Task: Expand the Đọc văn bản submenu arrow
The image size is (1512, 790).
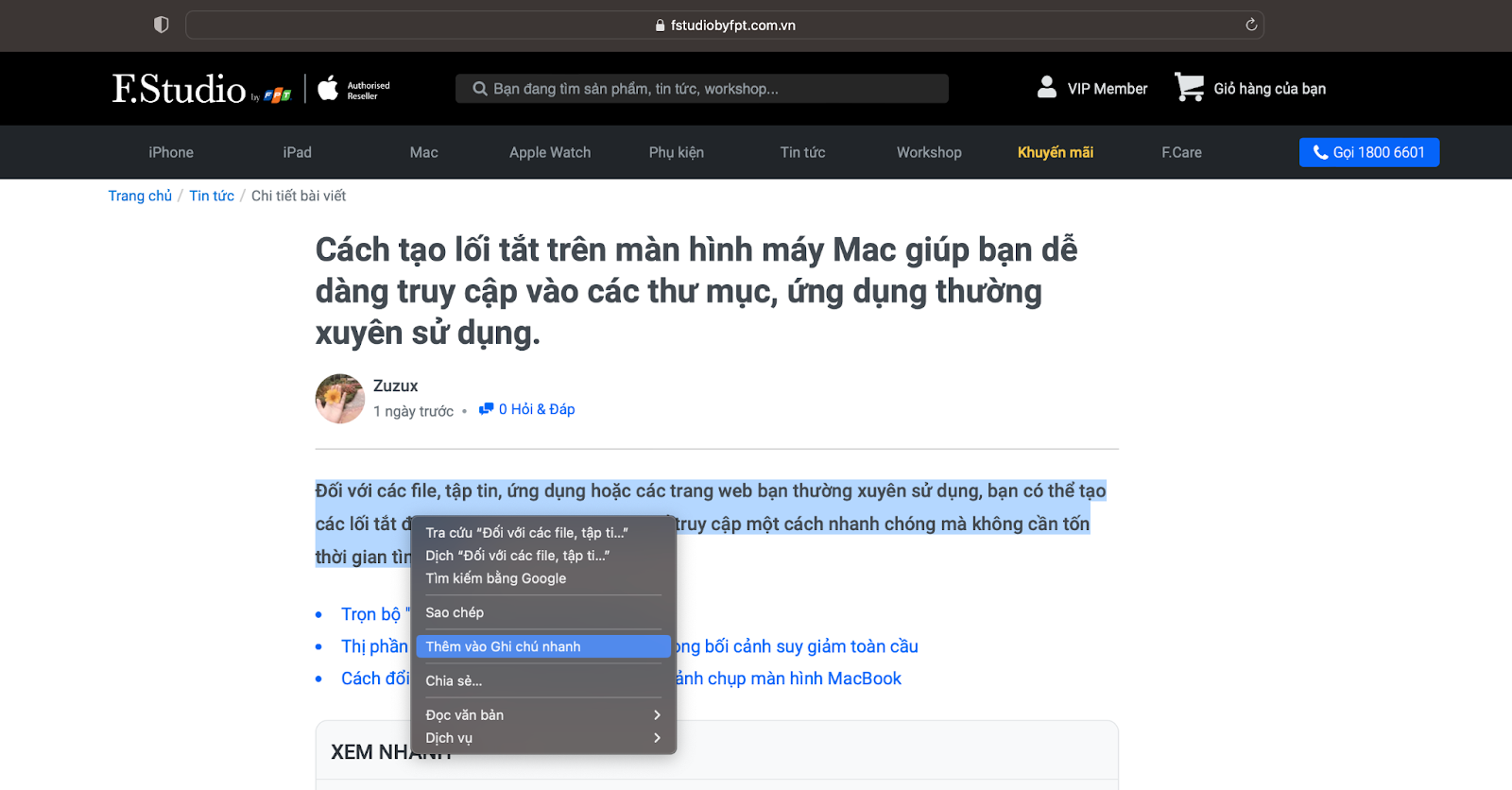Action: click(657, 715)
